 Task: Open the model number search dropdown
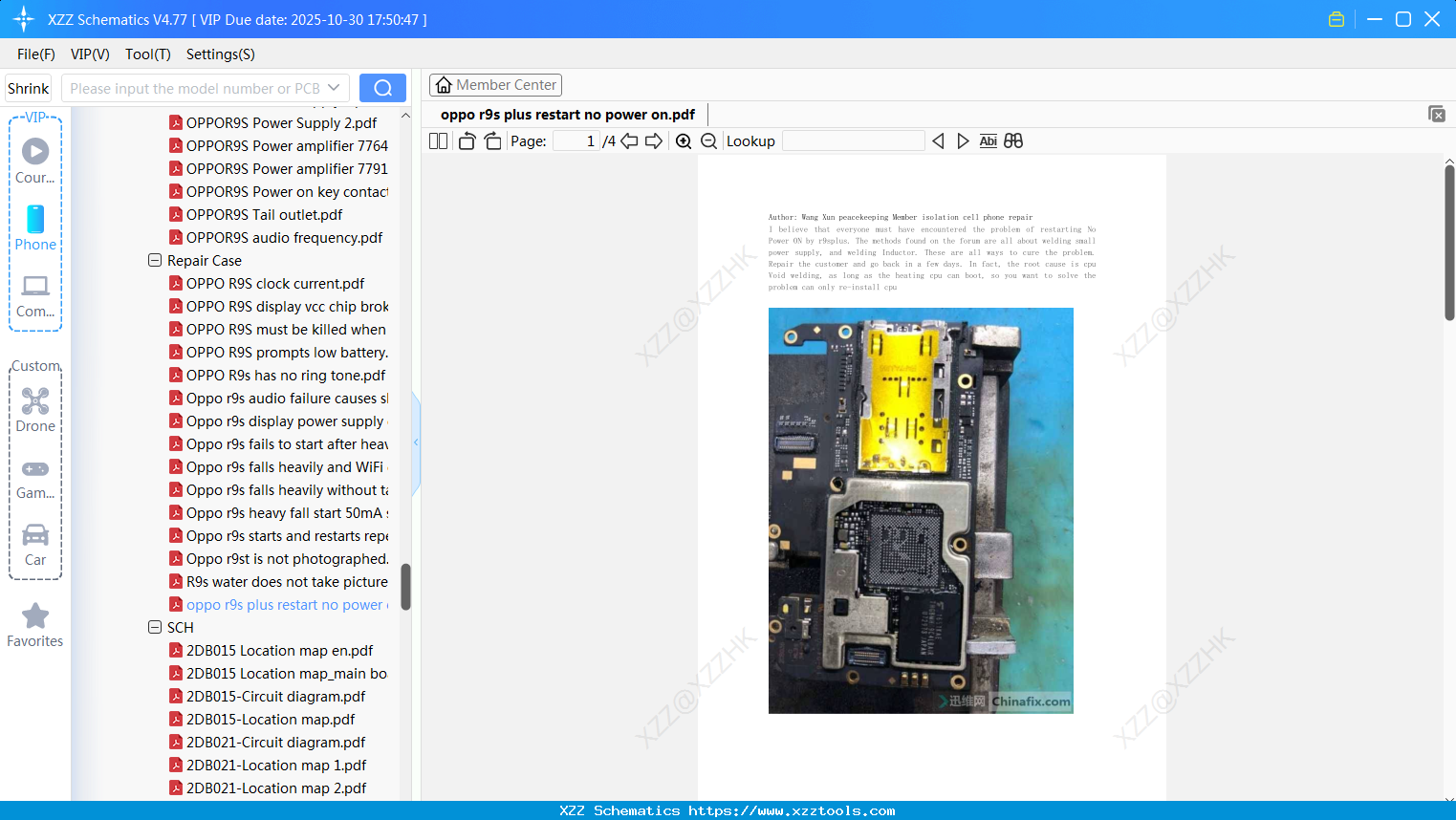point(333,88)
